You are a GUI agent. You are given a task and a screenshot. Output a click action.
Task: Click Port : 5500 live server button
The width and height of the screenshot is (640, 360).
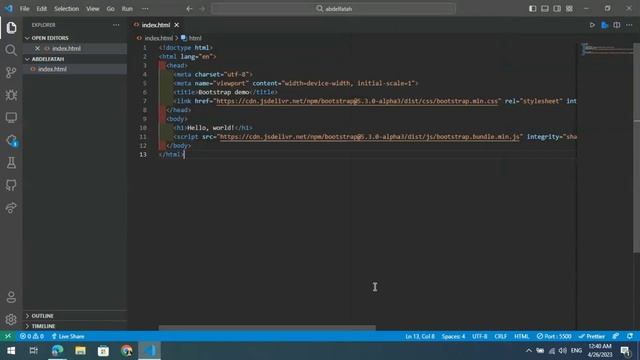click(x=553, y=336)
